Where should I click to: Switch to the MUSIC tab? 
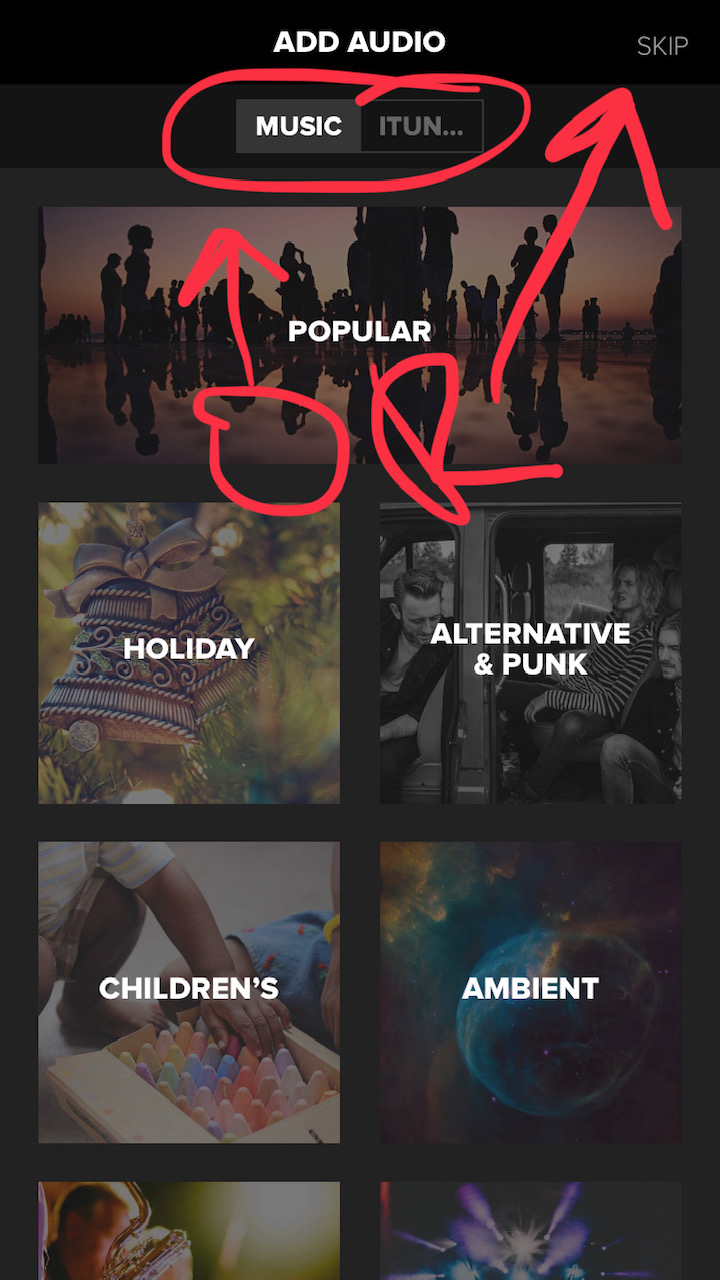click(298, 126)
